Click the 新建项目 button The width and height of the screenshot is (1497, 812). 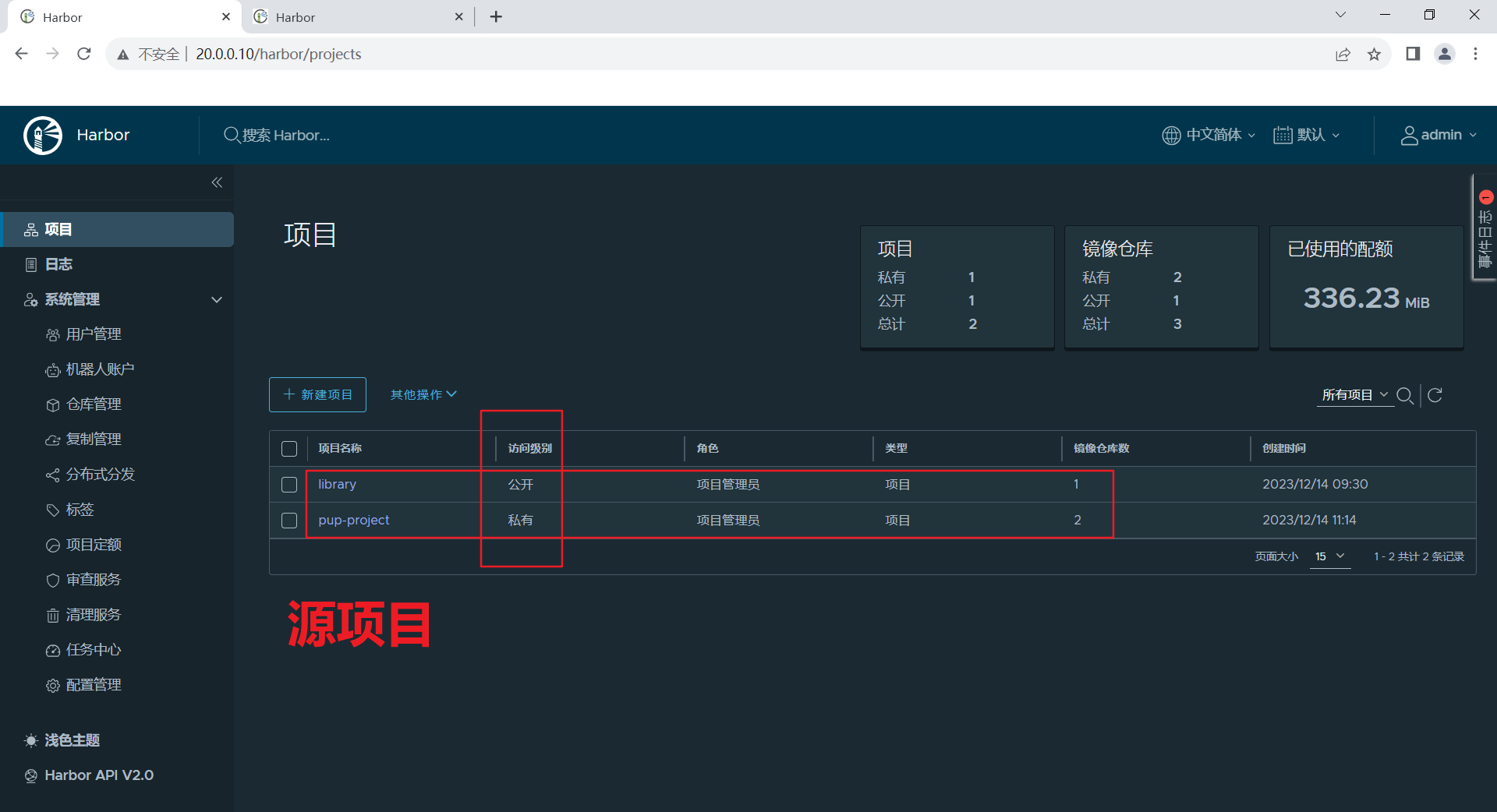tap(317, 395)
